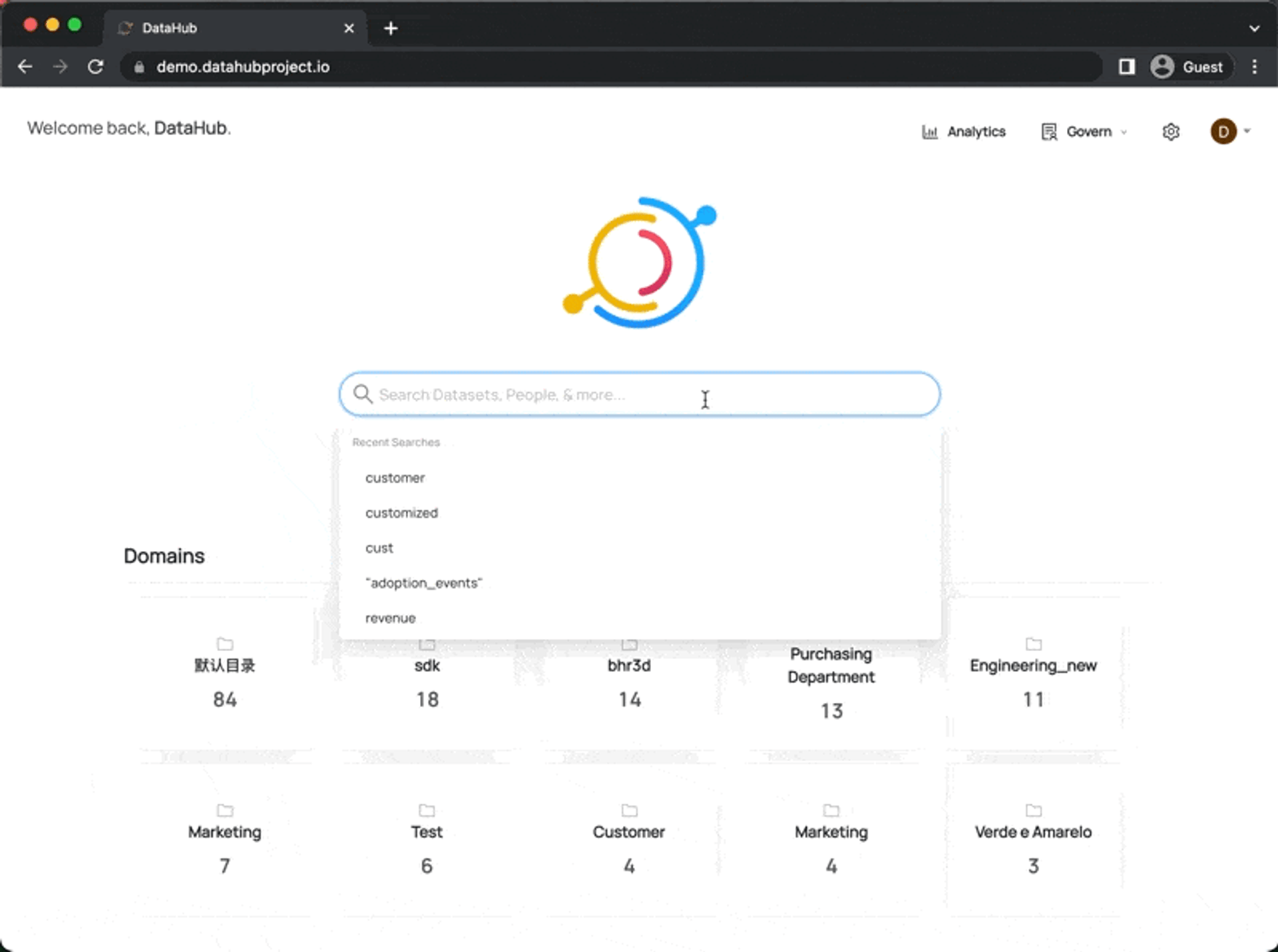Select the DataHub browser tab

[234, 29]
